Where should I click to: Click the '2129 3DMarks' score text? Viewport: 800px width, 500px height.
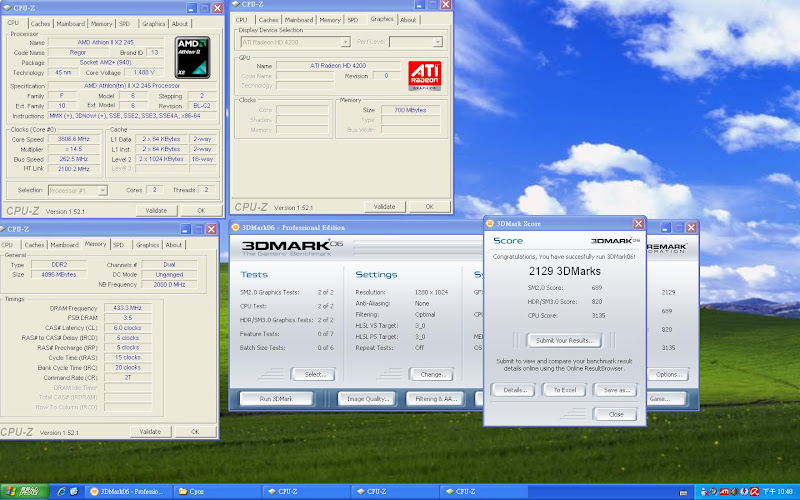(x=564, y=271)
